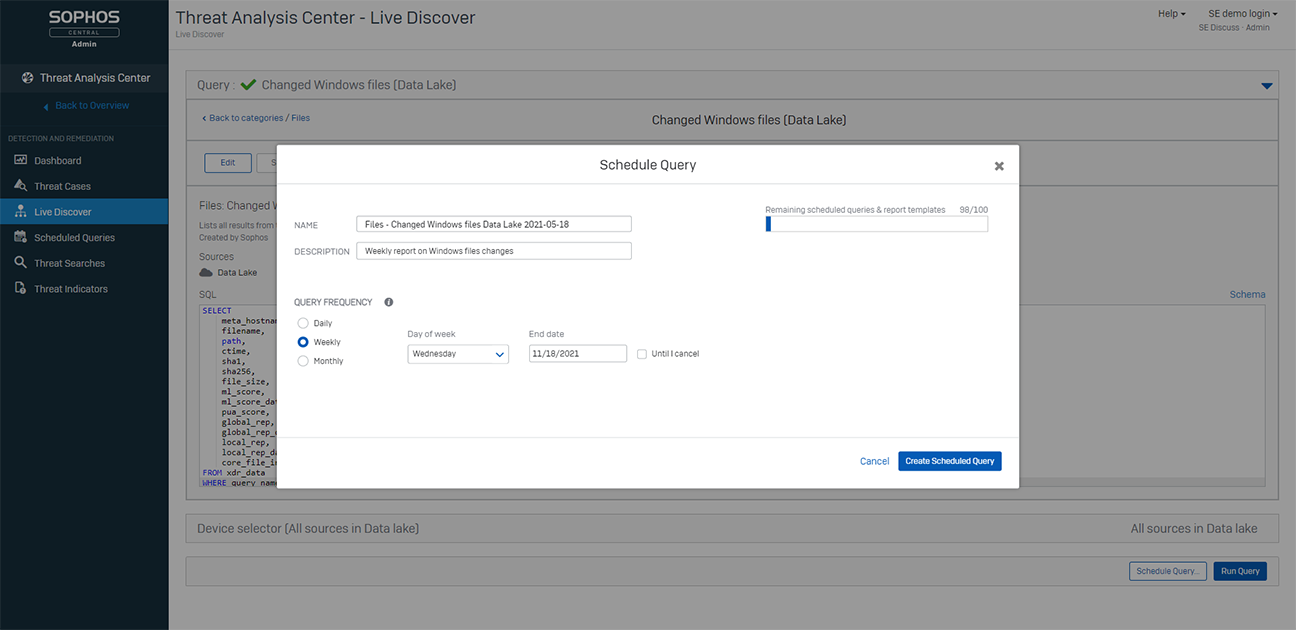Click the Threat Searches magnifier icon

[20, 263]
